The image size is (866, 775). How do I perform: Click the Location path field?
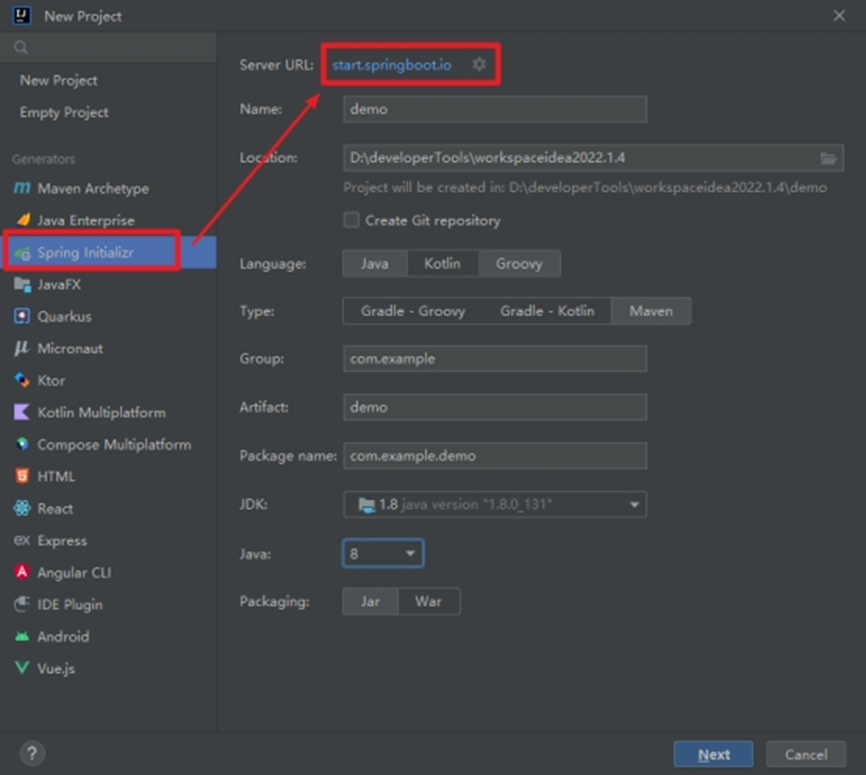(581, 157)
